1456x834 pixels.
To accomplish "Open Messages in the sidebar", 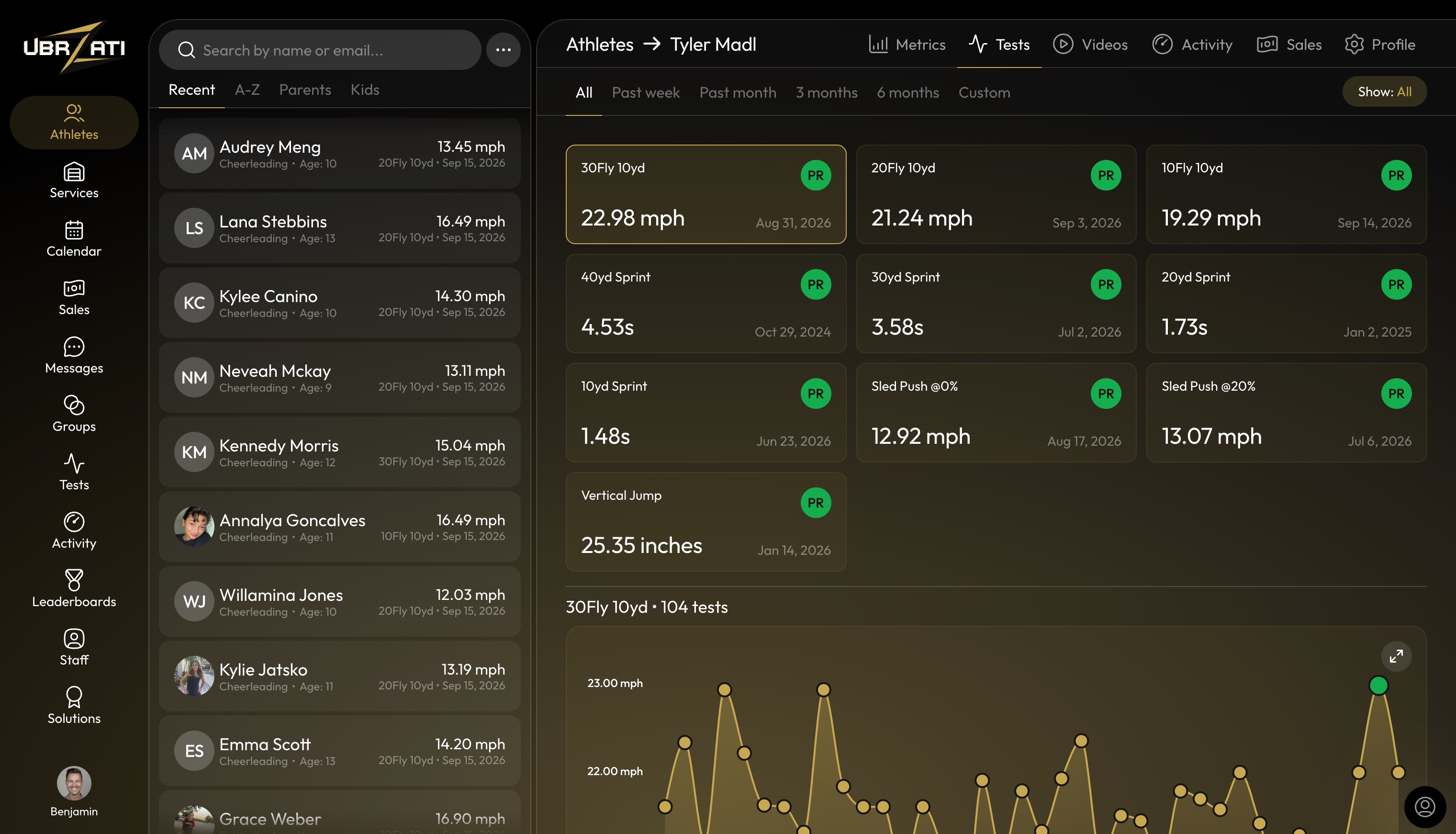I will click(74, 356).
